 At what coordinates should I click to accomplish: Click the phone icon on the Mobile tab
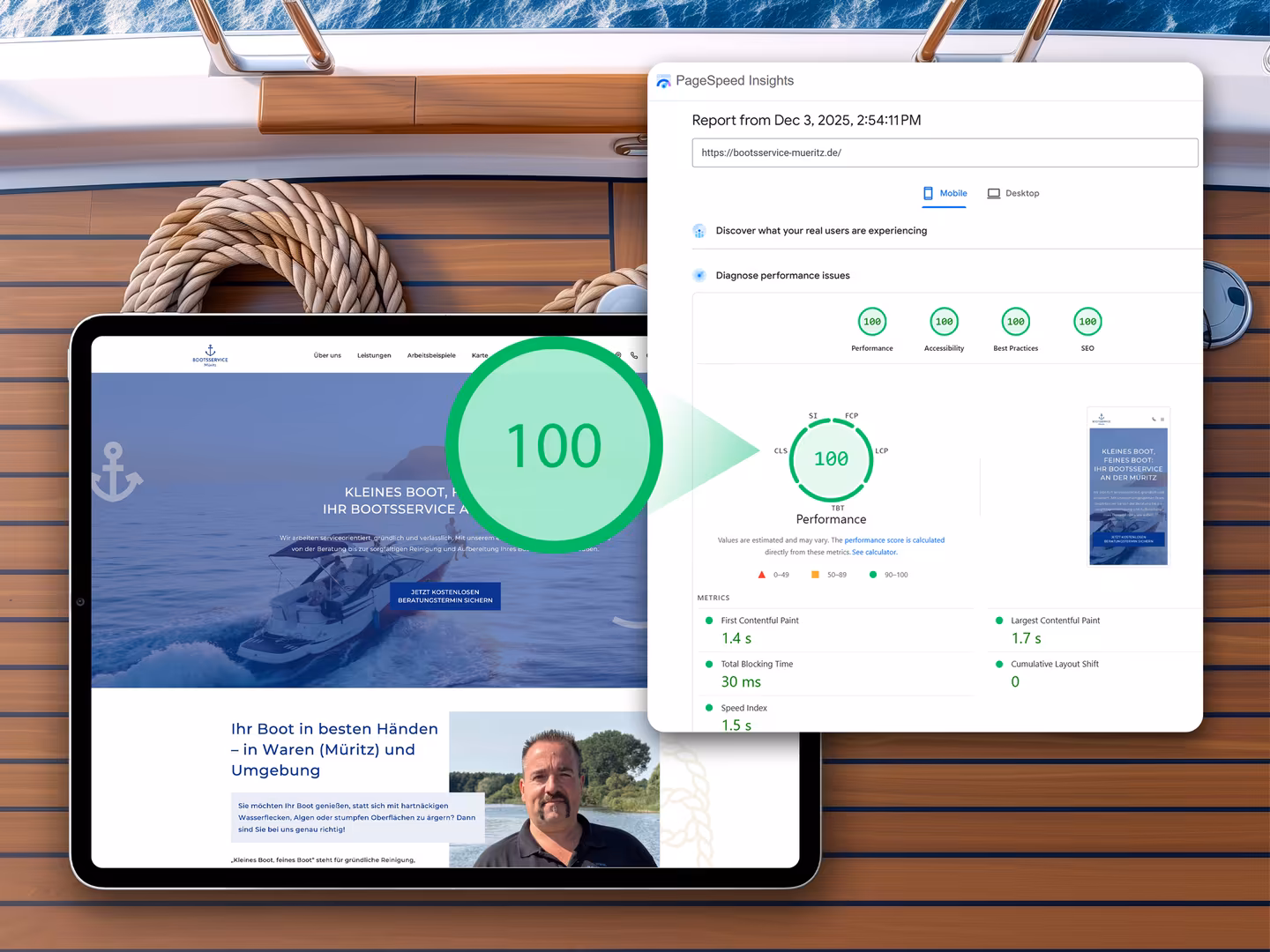coord(929,193)
